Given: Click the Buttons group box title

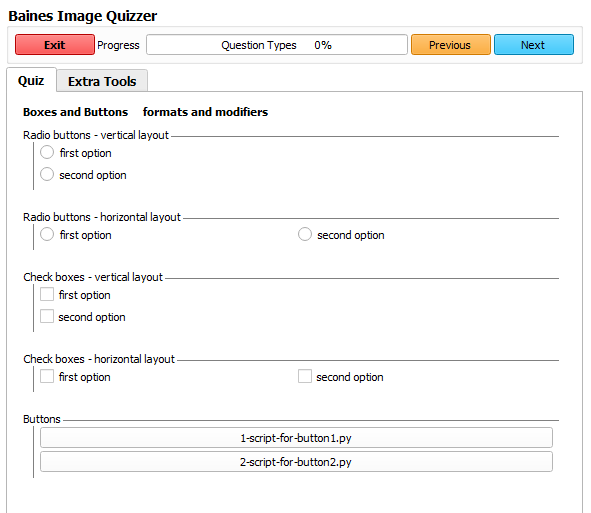Looking at the screenshot, I should click(41, 419).
